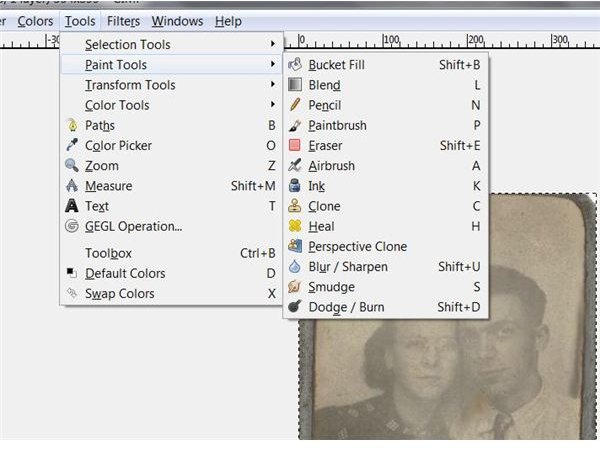Expand the Selection Tools submenu arrow
Image resolution: width=600 pixels, height=450 pixels.
click(x=272, y=44)
